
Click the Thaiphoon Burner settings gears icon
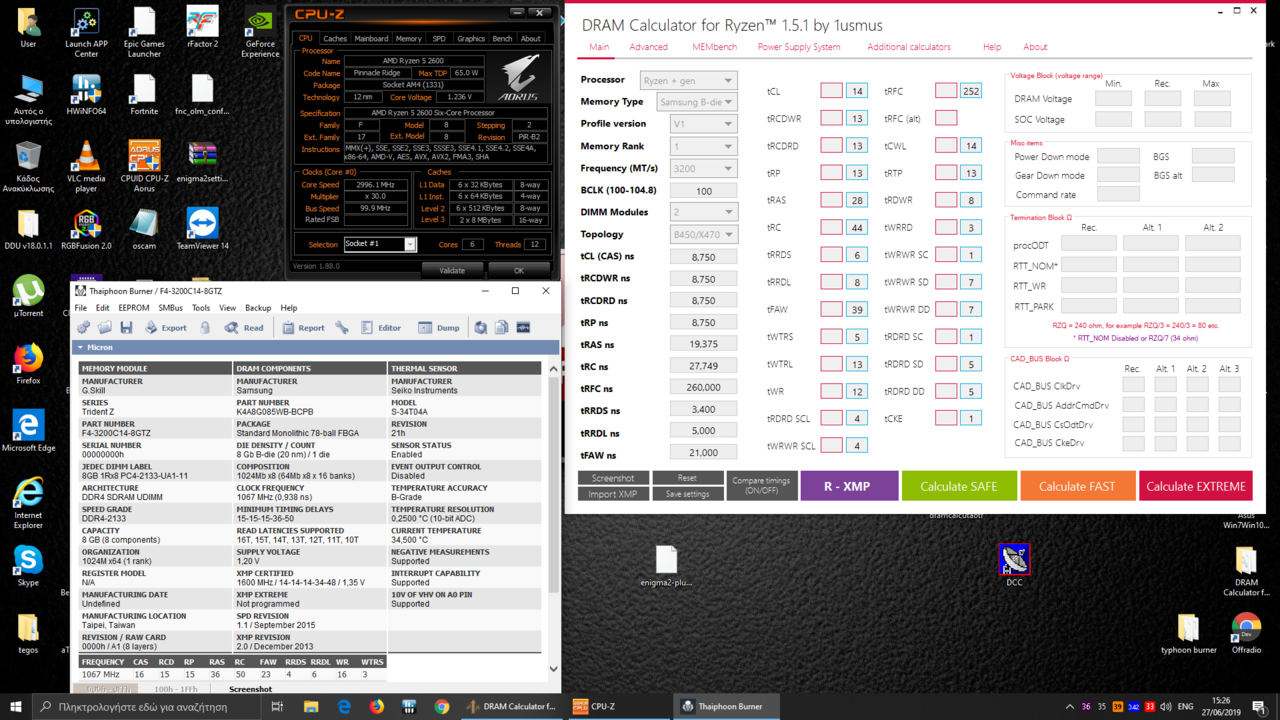(x=84, y=327)
